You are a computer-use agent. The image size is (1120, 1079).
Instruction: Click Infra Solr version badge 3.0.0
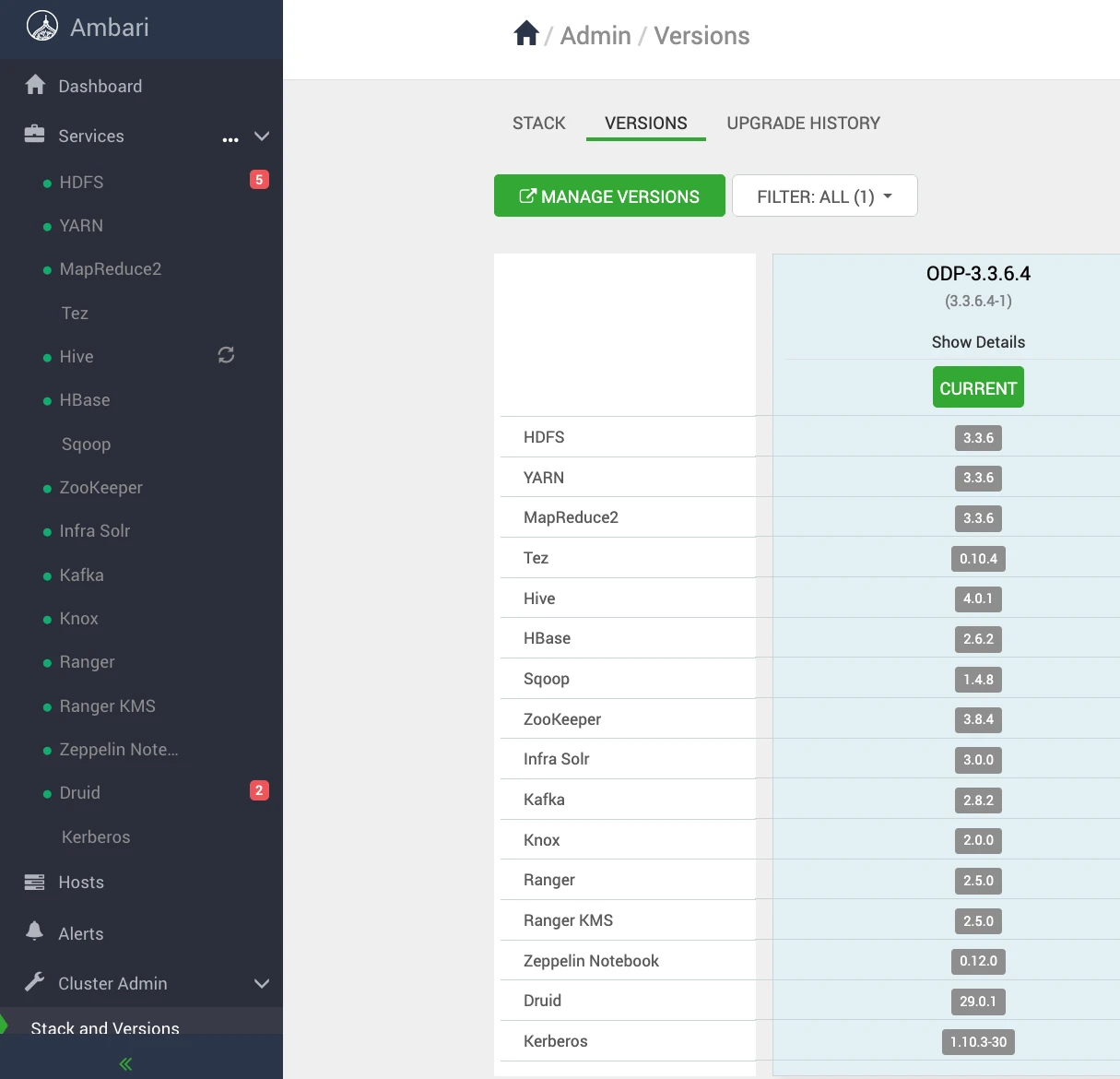click(978, 760)
